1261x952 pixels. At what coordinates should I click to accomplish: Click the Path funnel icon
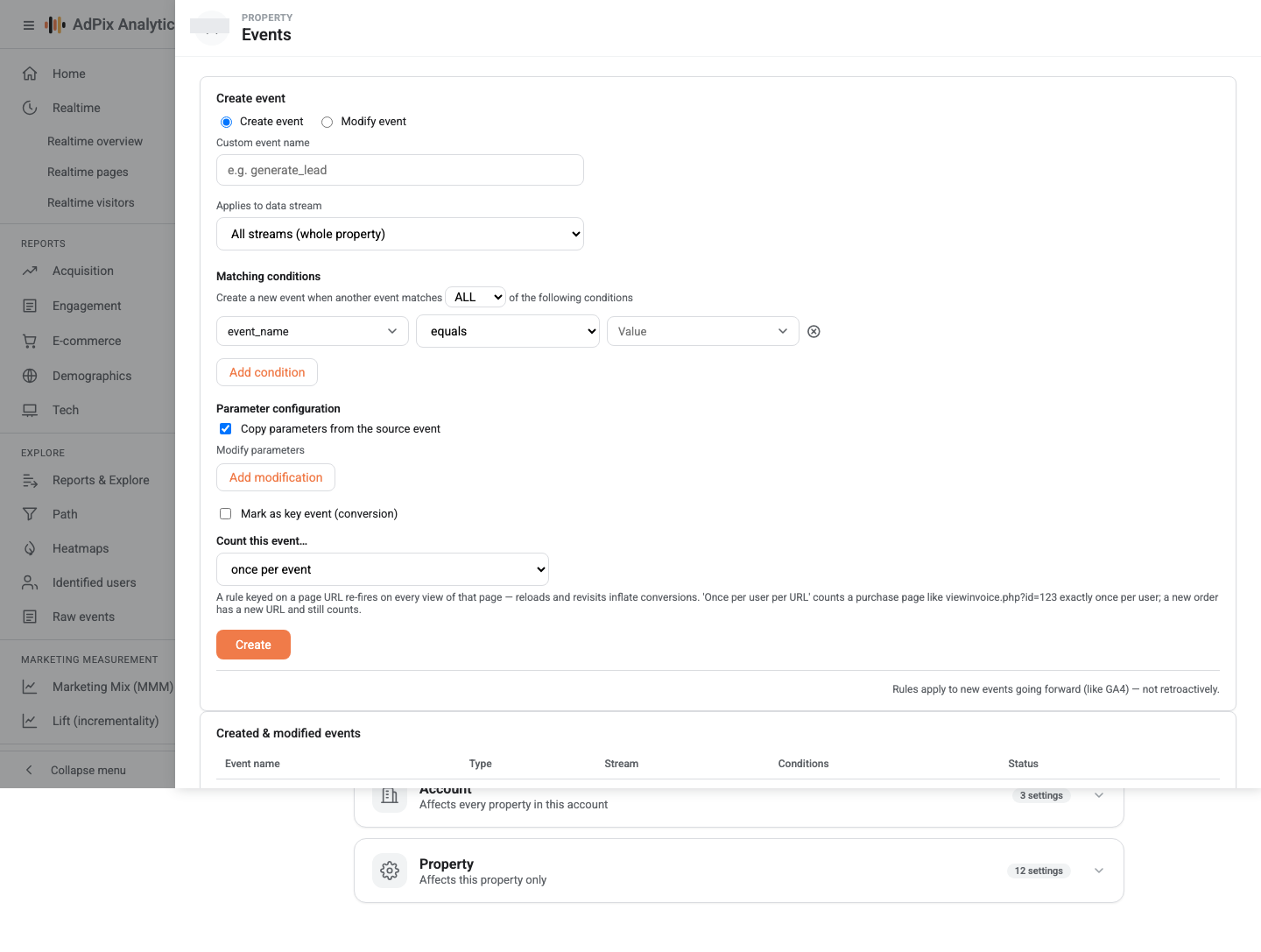30,514
